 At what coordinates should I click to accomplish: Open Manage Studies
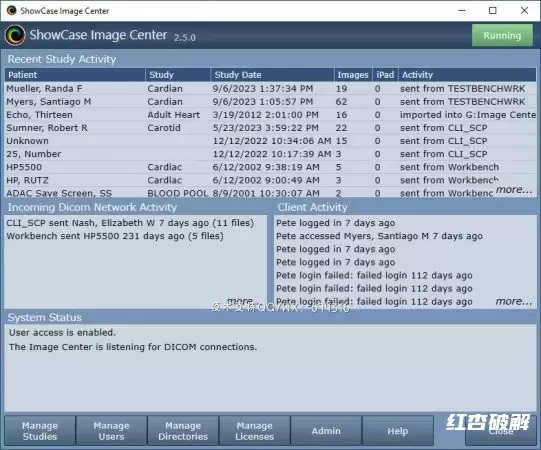40,431
